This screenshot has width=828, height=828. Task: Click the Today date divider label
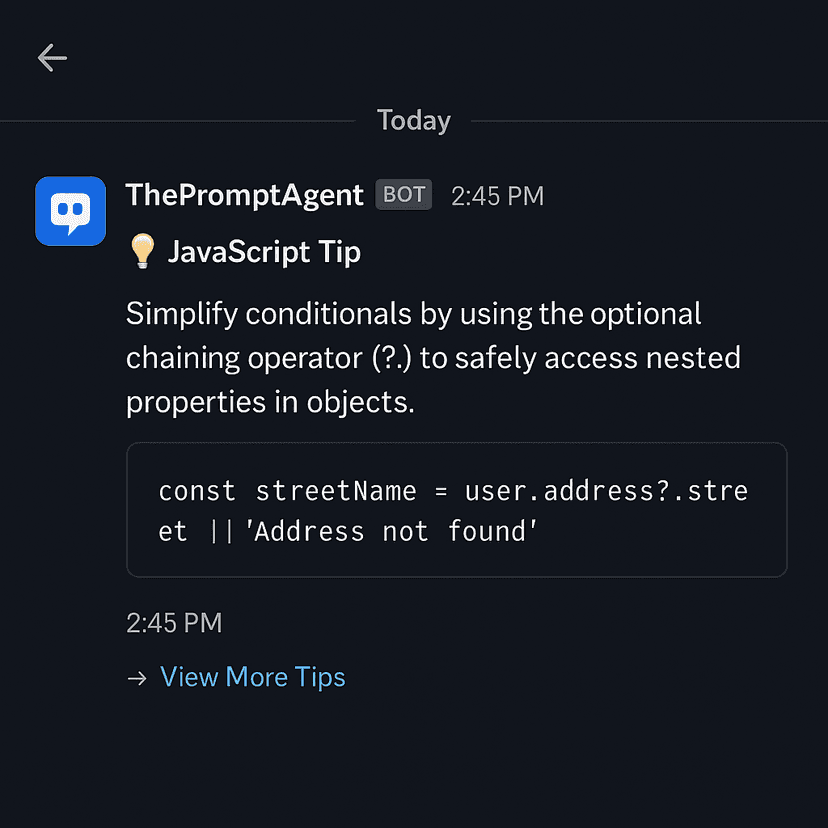tap(413, 120)
